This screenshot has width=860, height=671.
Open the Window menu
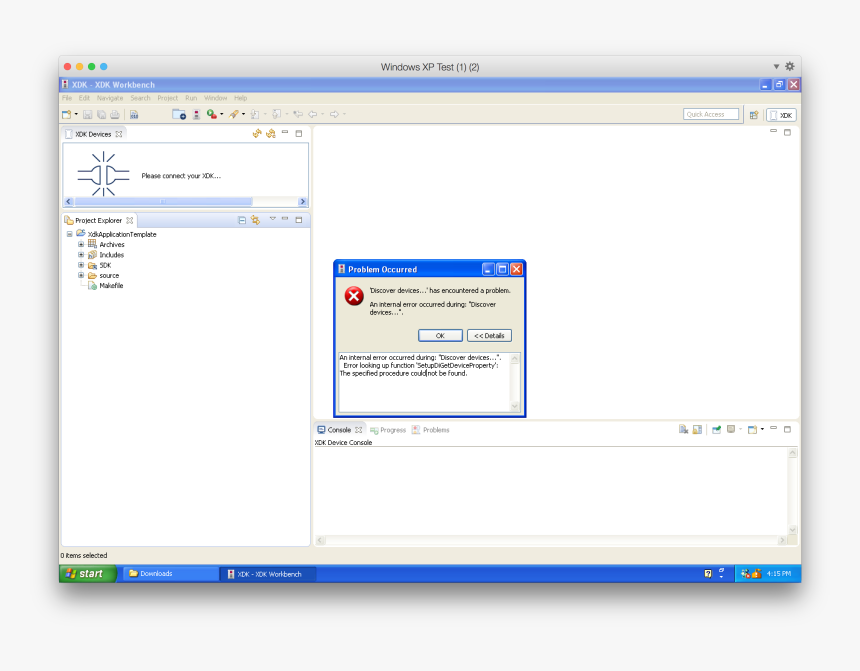pyautogui.click(x=216, y=98)
